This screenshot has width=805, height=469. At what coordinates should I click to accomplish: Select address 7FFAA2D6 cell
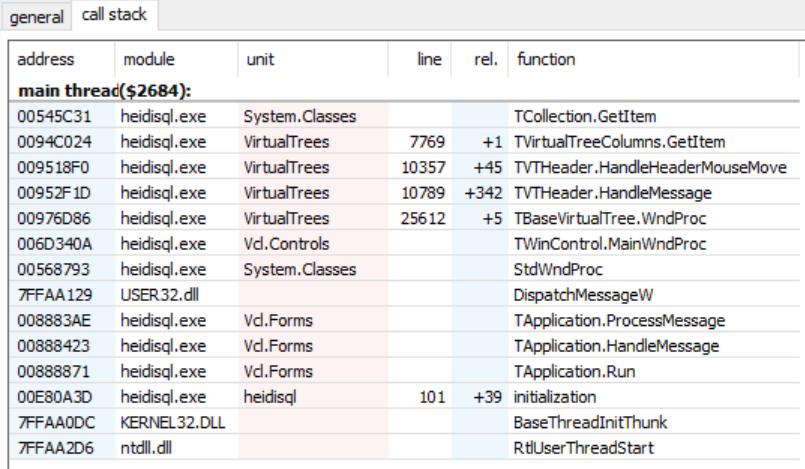pyautogui.click(x=55, y=448)
